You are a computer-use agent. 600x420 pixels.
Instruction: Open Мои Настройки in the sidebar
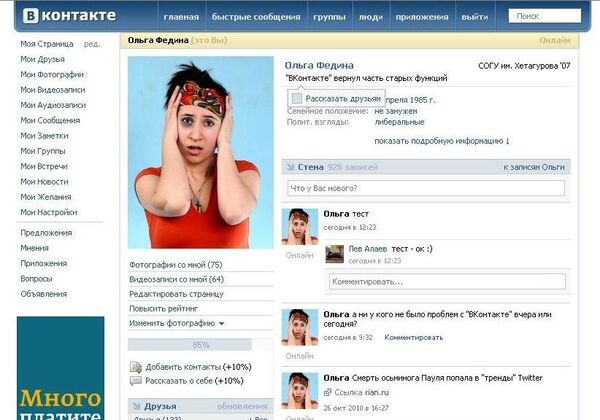coord(49,212)
